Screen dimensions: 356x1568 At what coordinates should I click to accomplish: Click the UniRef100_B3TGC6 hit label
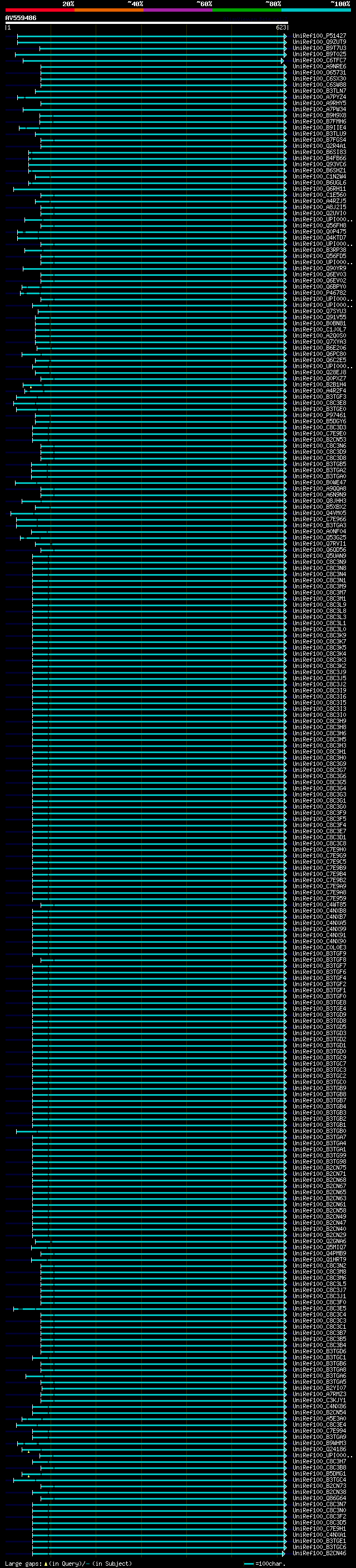[319, 1547]
